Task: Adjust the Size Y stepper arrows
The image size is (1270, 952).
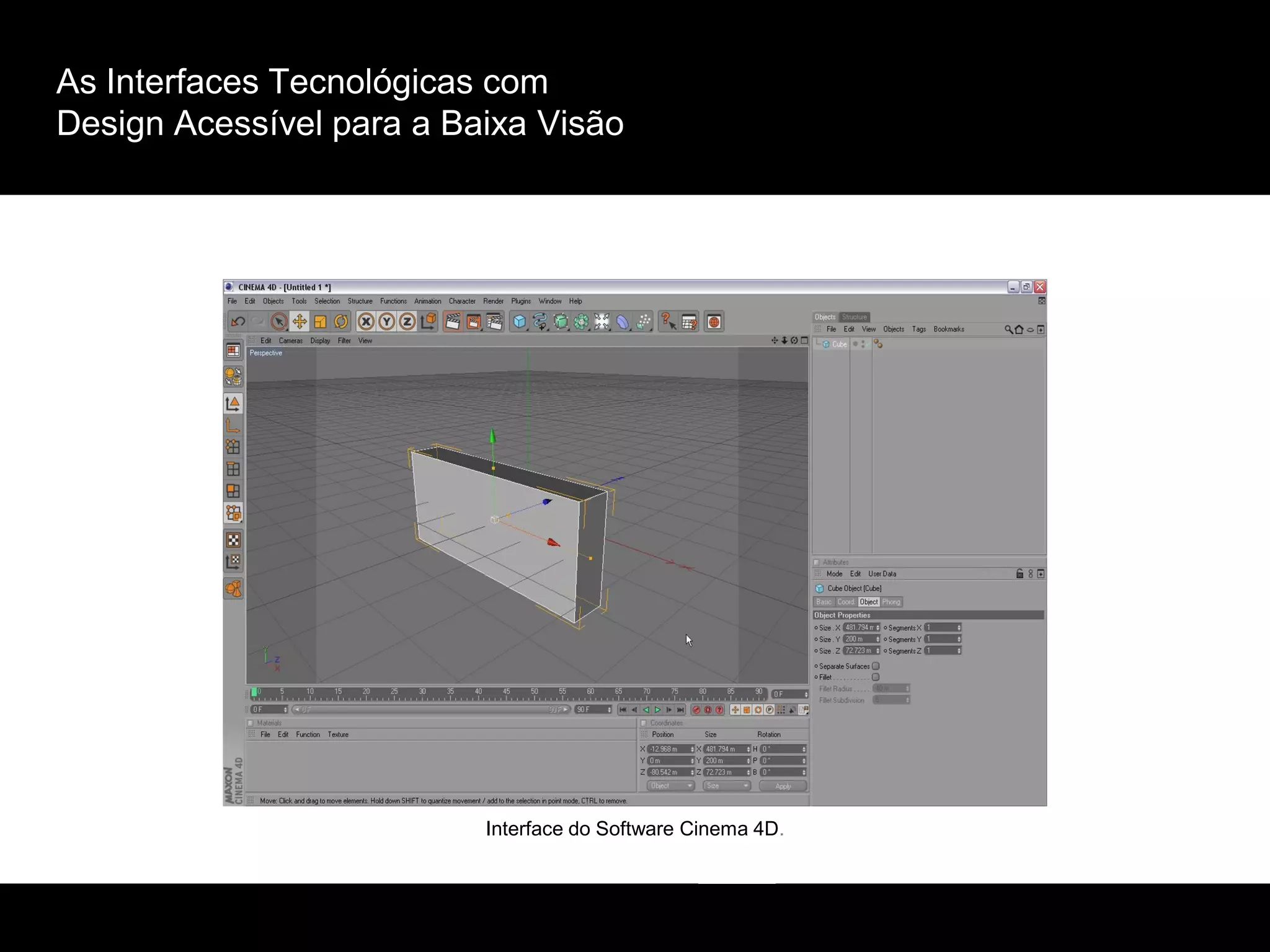Action: click(878, 639)
